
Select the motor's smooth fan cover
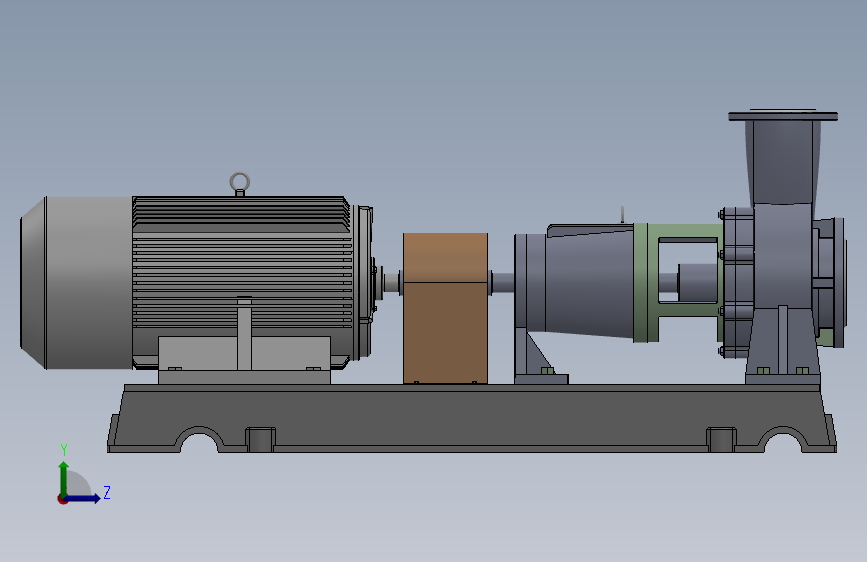[77, 282]
